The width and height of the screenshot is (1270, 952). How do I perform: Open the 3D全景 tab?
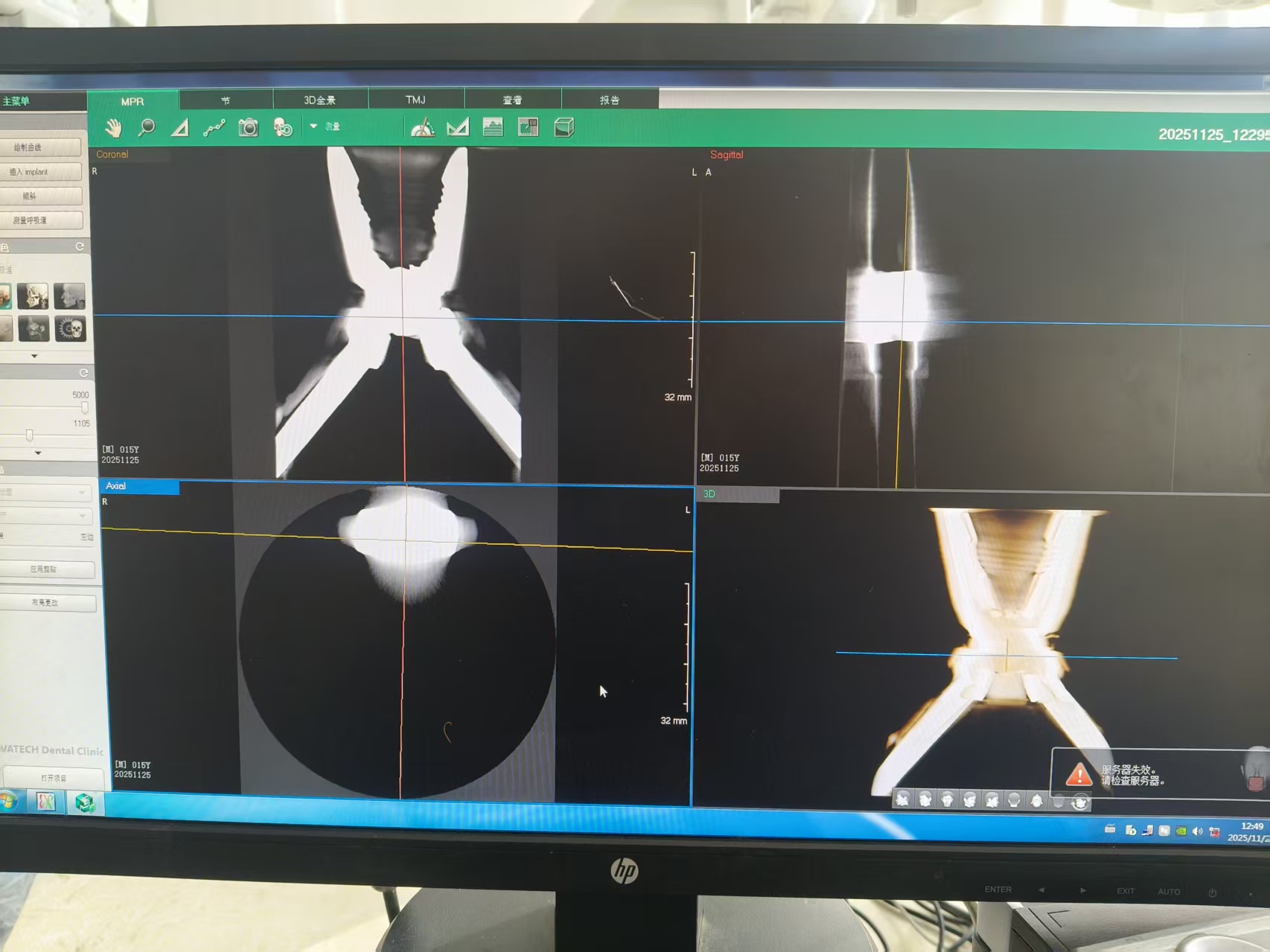click(320, 99)
